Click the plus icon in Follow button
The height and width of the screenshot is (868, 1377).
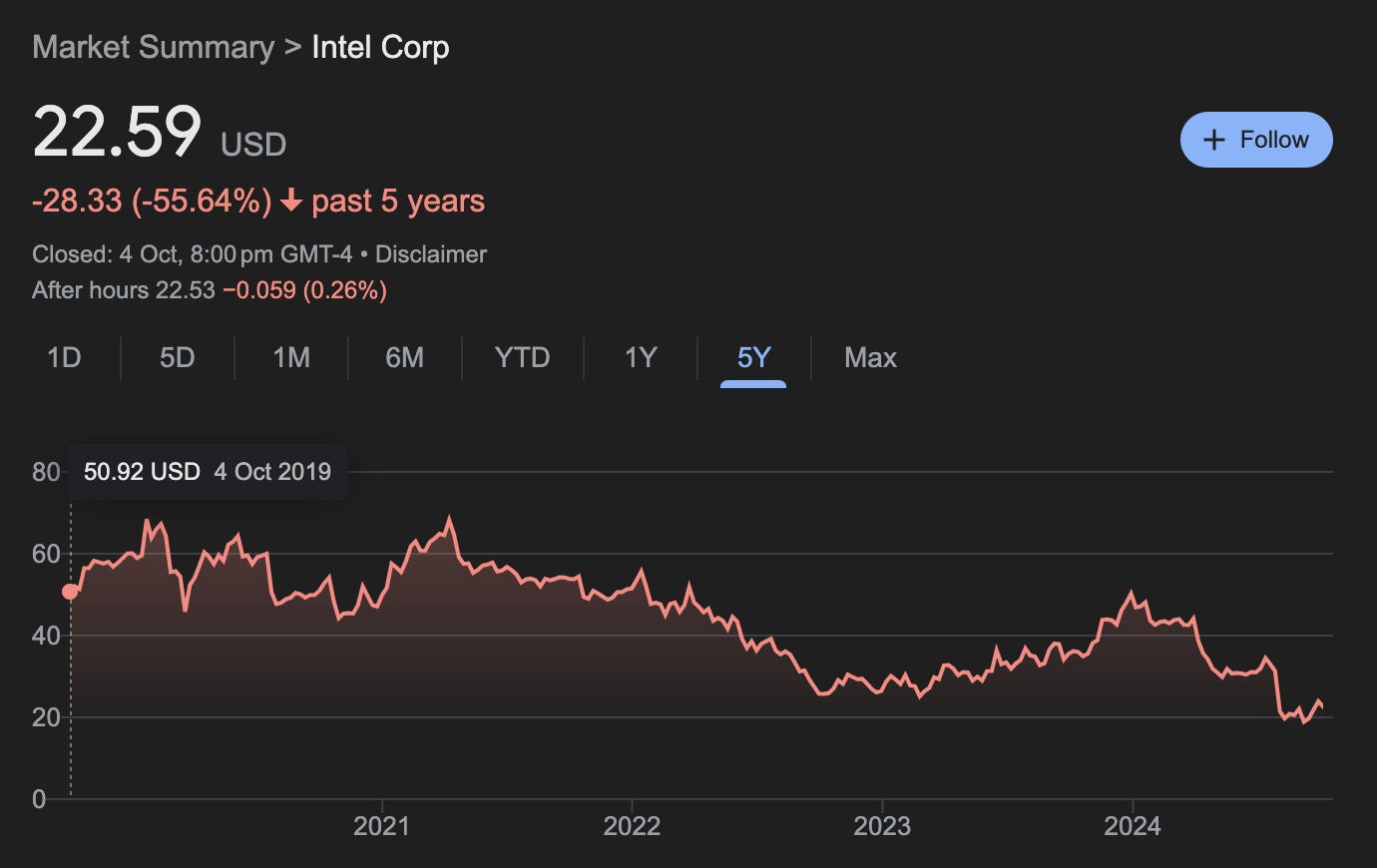[1213, 140]
